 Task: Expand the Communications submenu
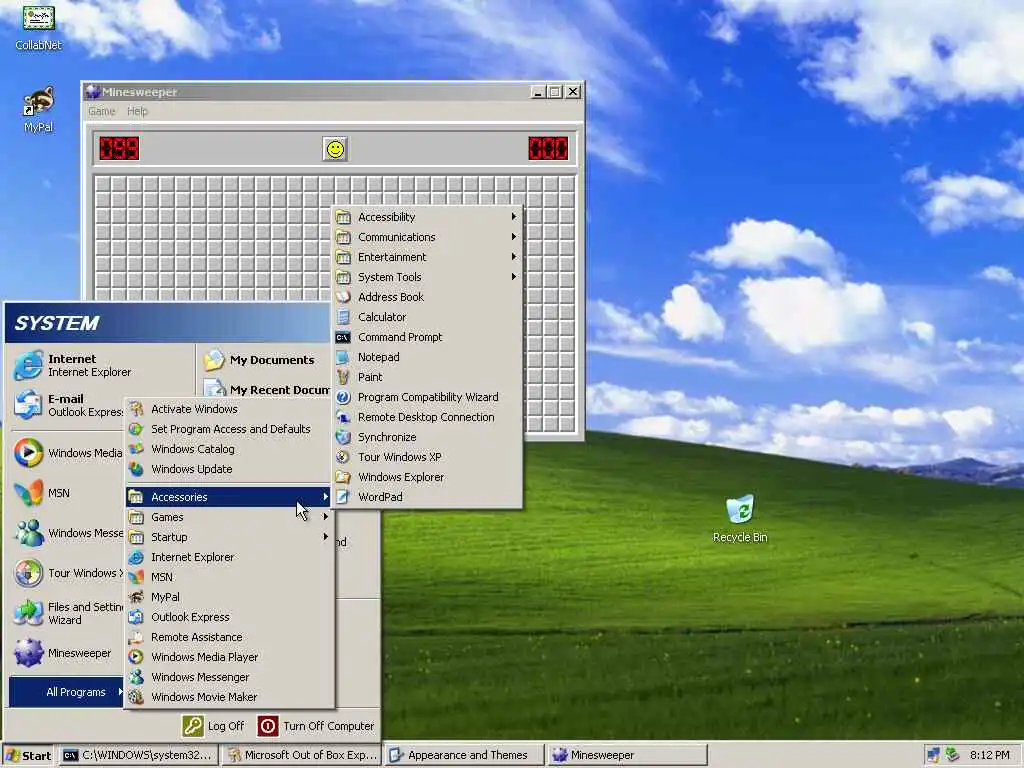click(427, 237)
